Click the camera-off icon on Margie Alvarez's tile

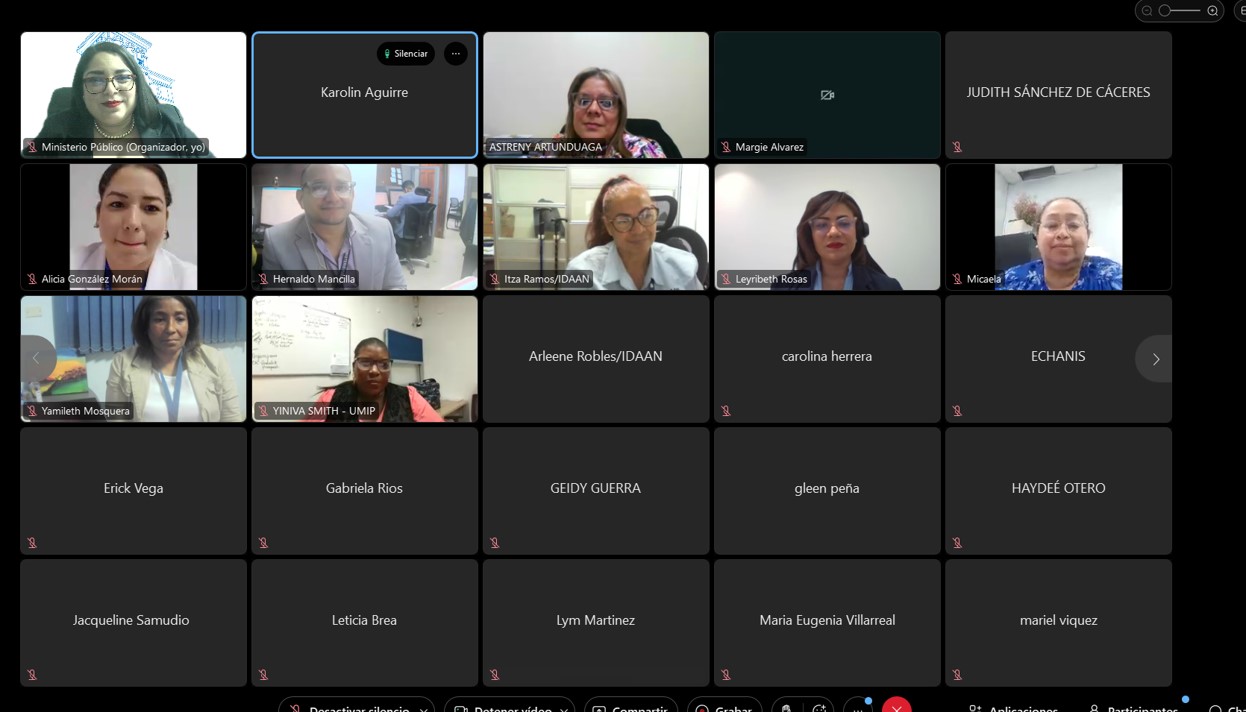pyautogui.click(x=827, y=95)
